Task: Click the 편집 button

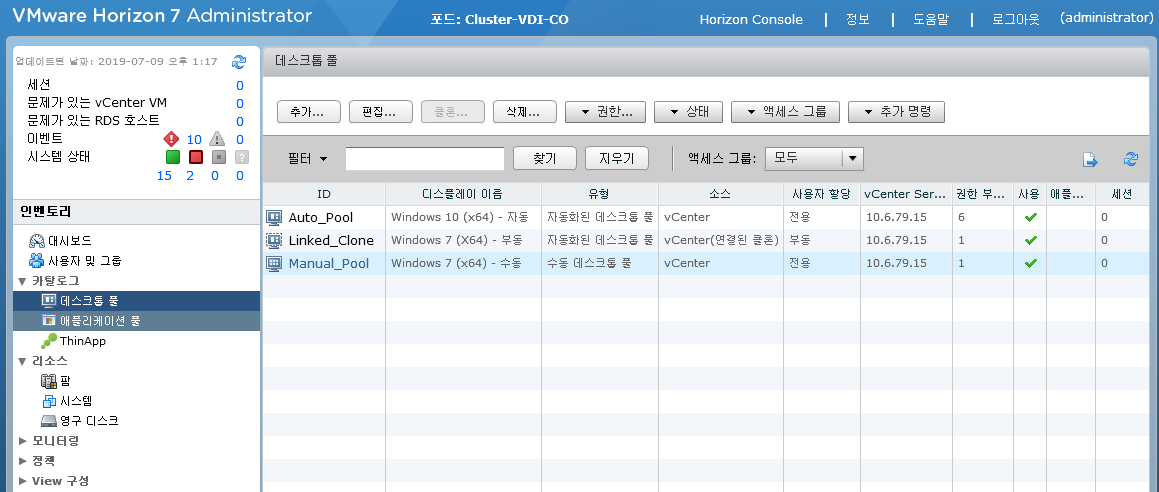Action: (x=380, y=112)
